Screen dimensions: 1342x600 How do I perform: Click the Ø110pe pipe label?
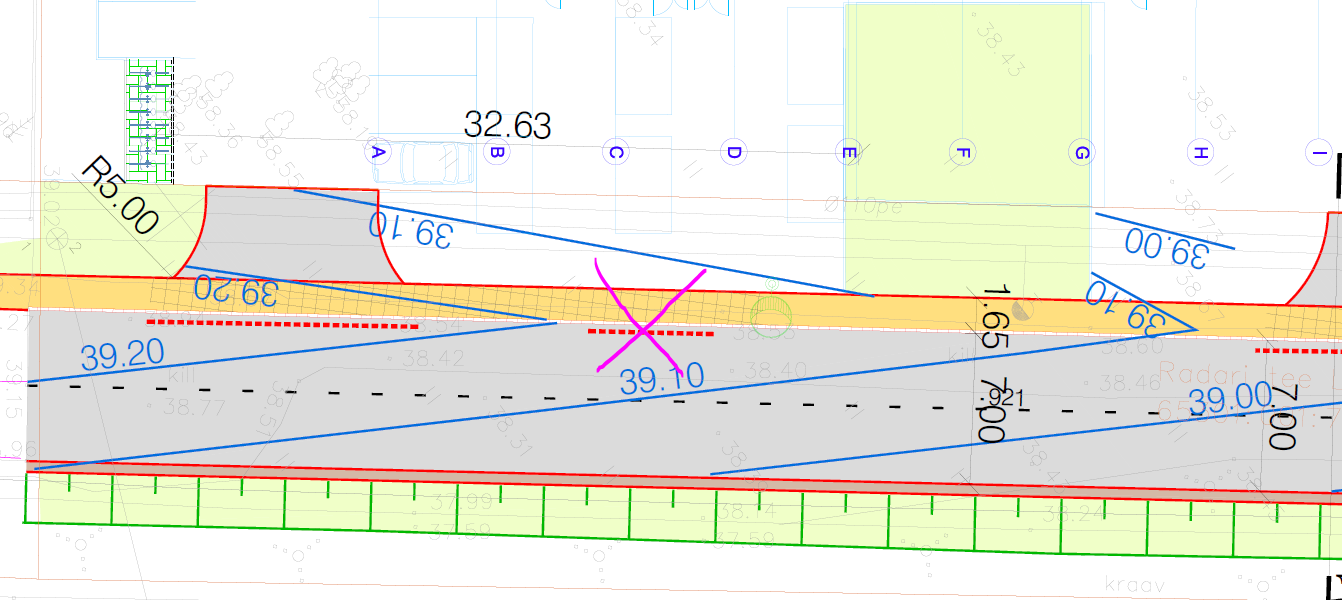[x=863, y=207]
